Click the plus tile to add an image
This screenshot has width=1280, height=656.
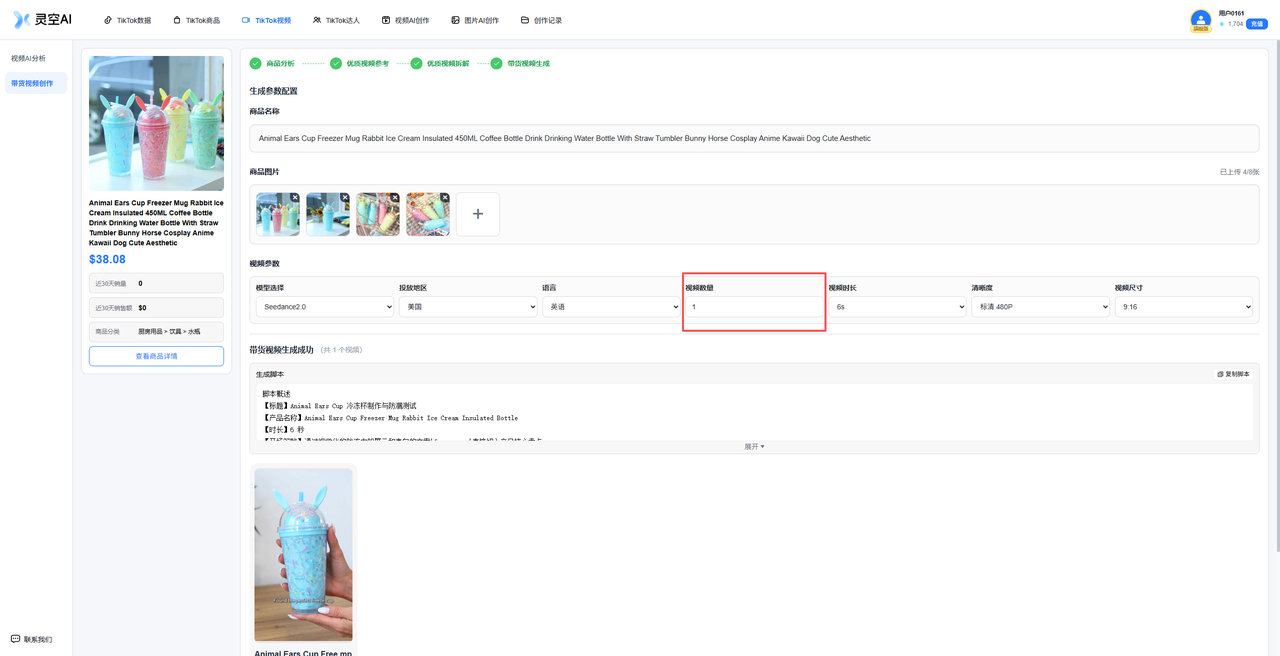(x=478, y=214)
